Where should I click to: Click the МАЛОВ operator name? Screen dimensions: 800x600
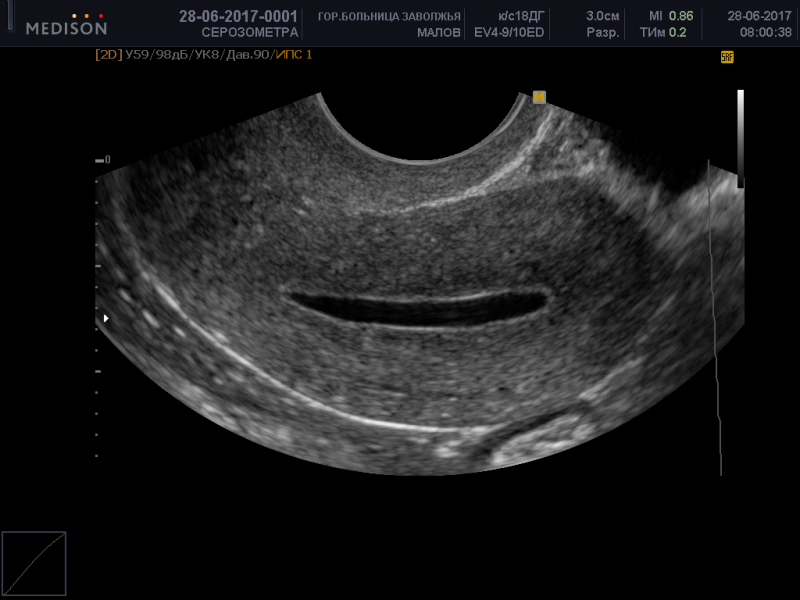(439, 33)
